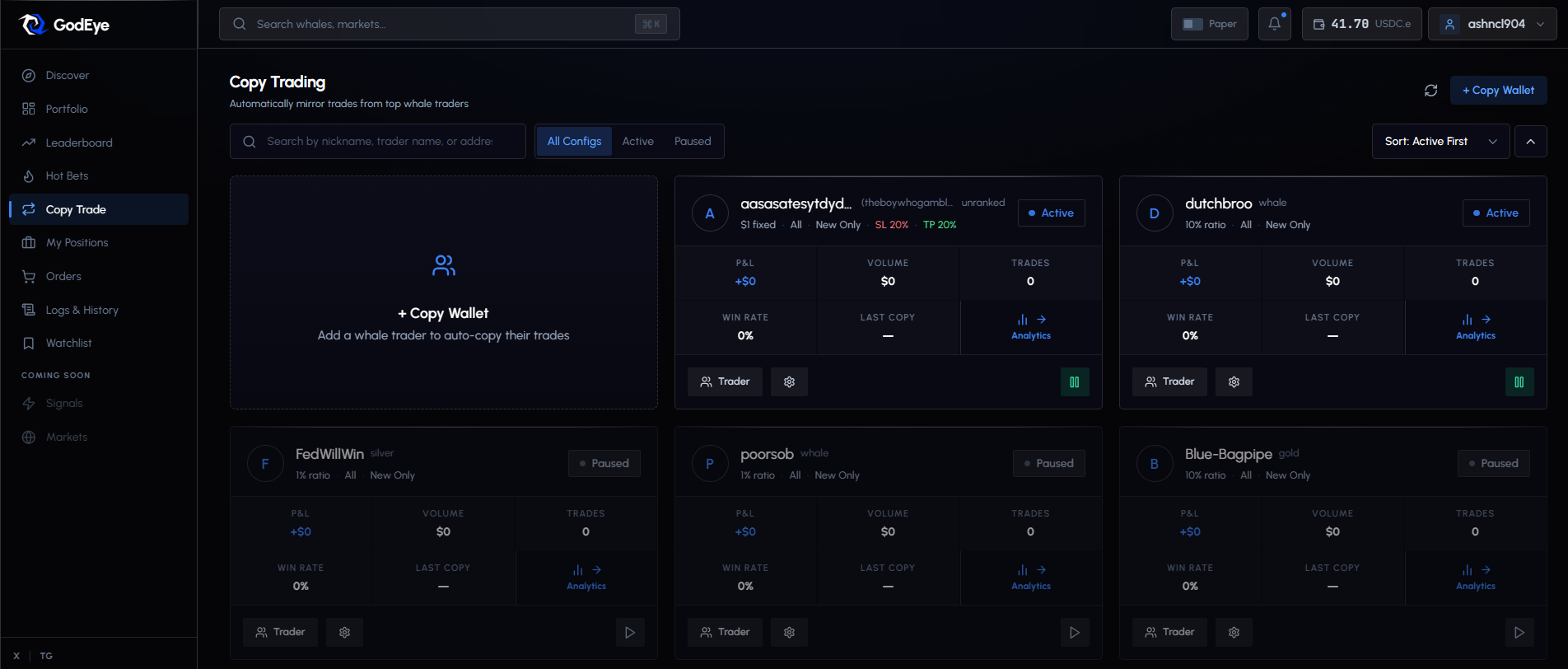Click Markets under Coming Soon
1568x669 pixels.
[99, 437]
